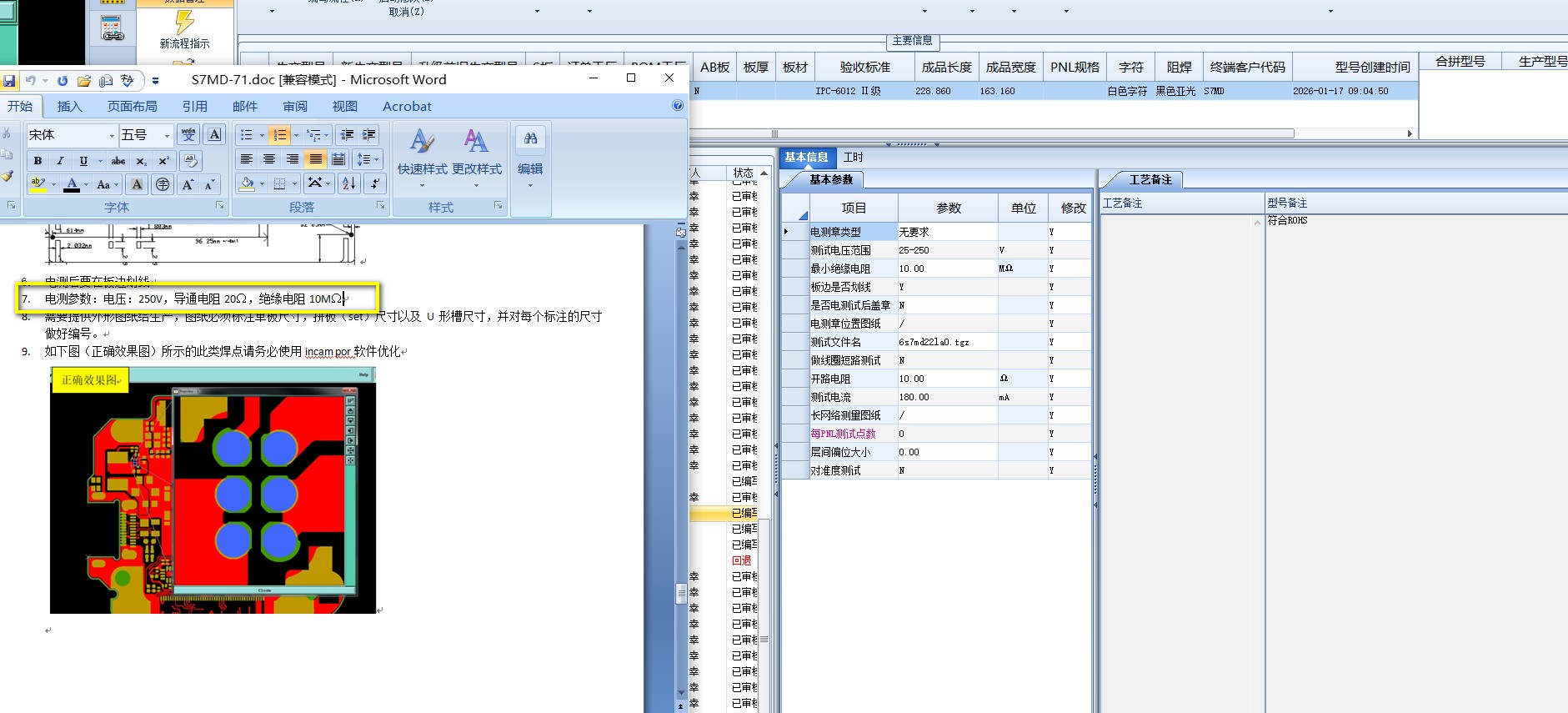Image resolution: width=1568 pixels, height=713 pixels.
Task: Apply the font color swatch
Action: tap(72, 184)
